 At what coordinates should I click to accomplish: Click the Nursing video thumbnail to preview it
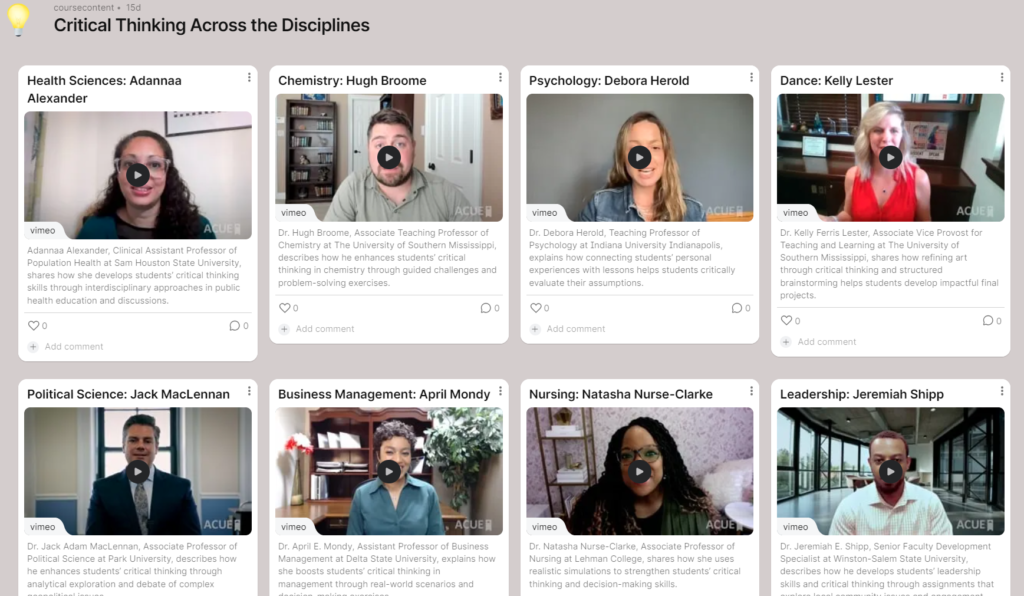pyautogui.click(x=640, y=471)
